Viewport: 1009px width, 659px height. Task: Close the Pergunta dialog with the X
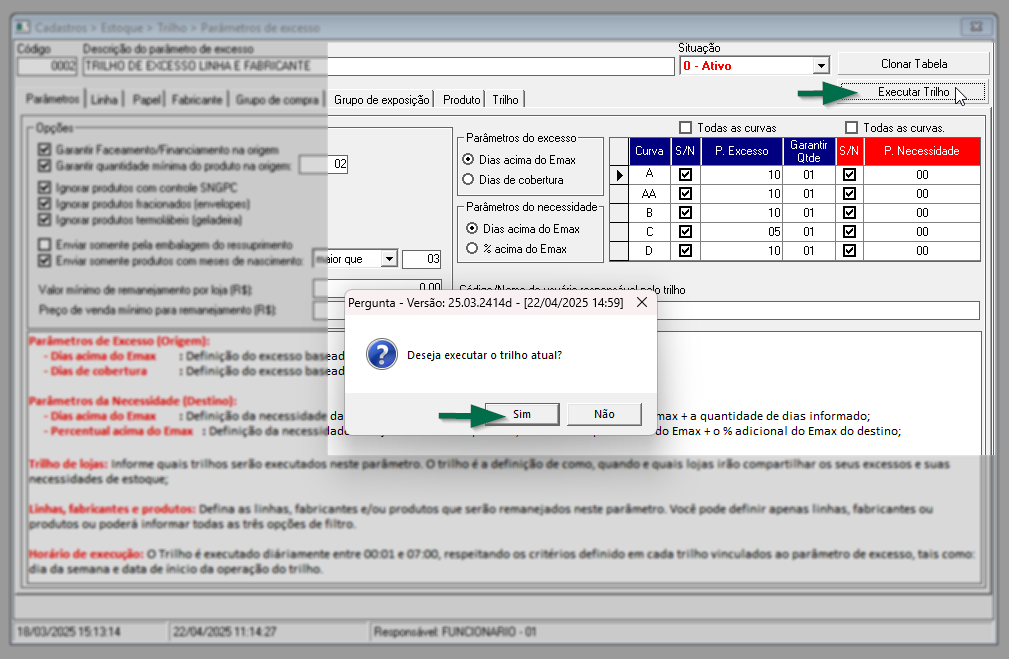[x=642, y=302]
